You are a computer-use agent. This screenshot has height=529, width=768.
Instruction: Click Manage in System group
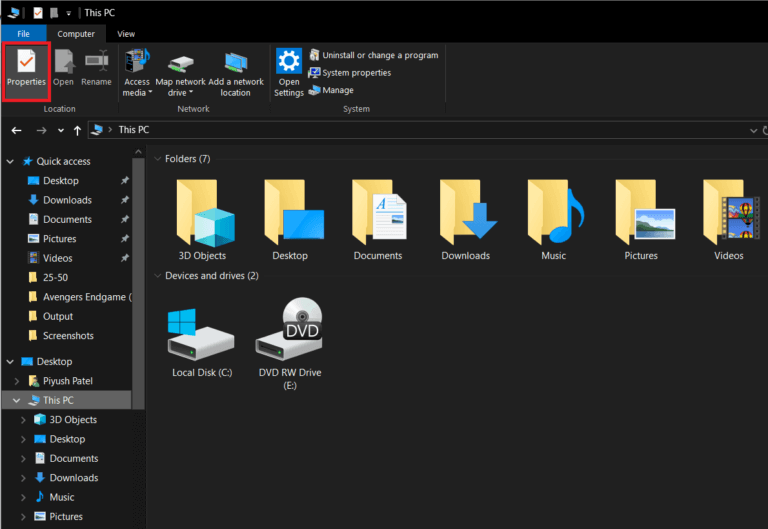[x=331, y=90]
